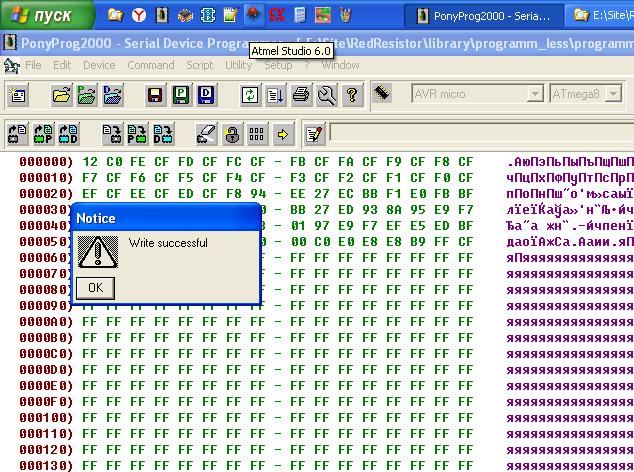Click the empty text field beside Edit note
The image size is (634, 472).
(x=480, y=133)
